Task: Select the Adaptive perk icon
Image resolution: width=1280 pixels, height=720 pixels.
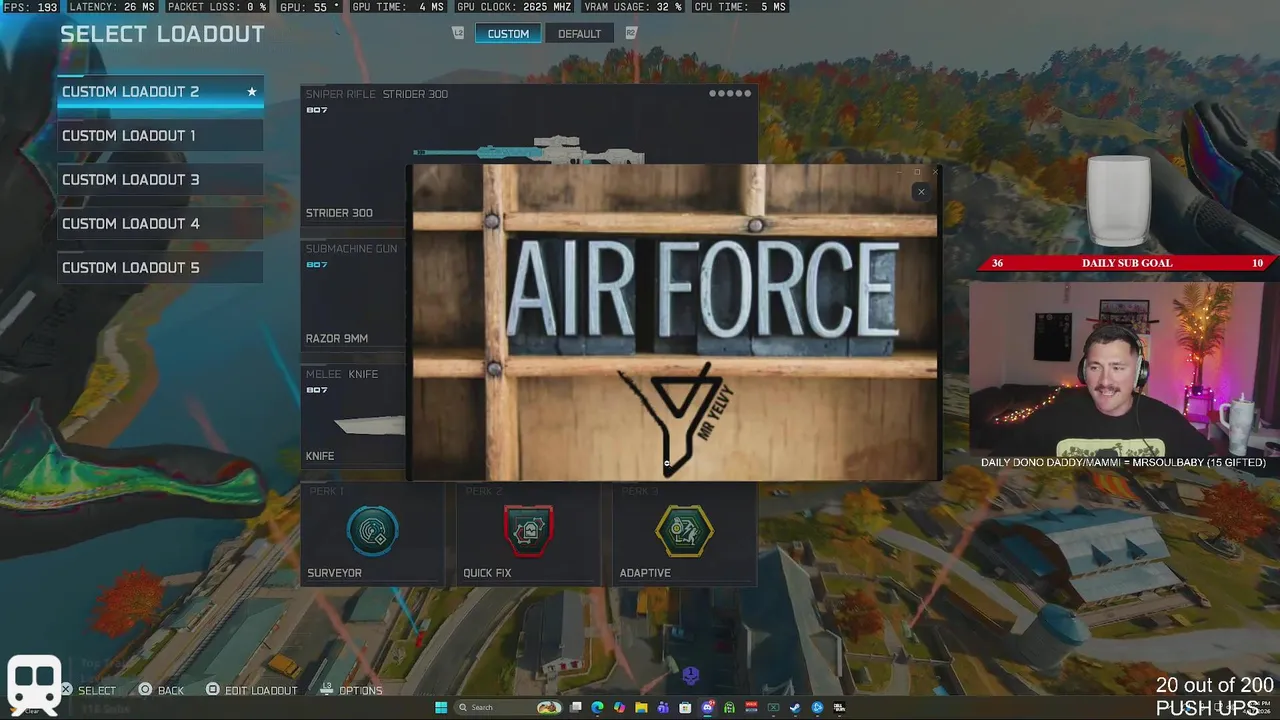Action: [x=684, y=530]
